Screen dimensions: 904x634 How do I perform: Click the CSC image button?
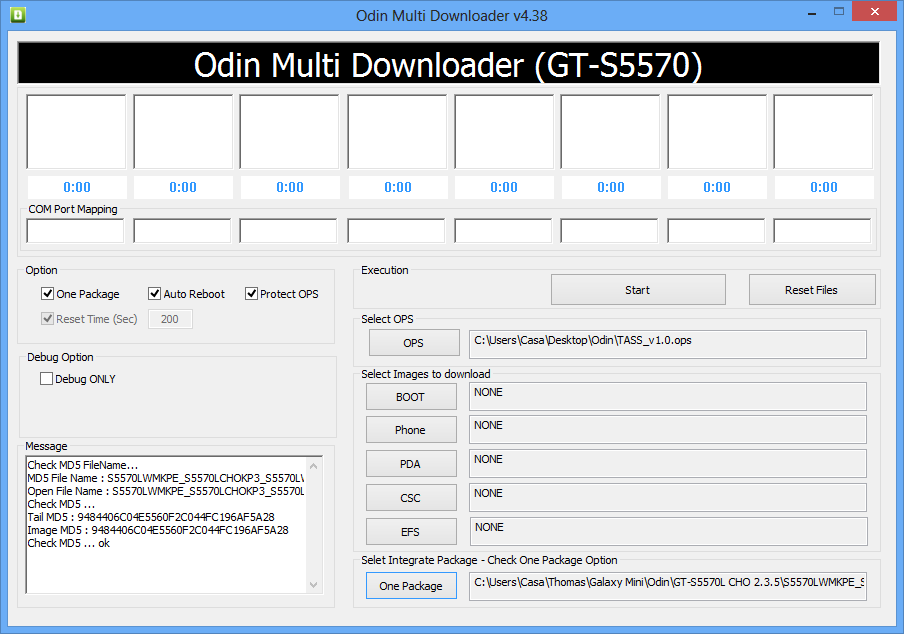click(x=410, y=498)
